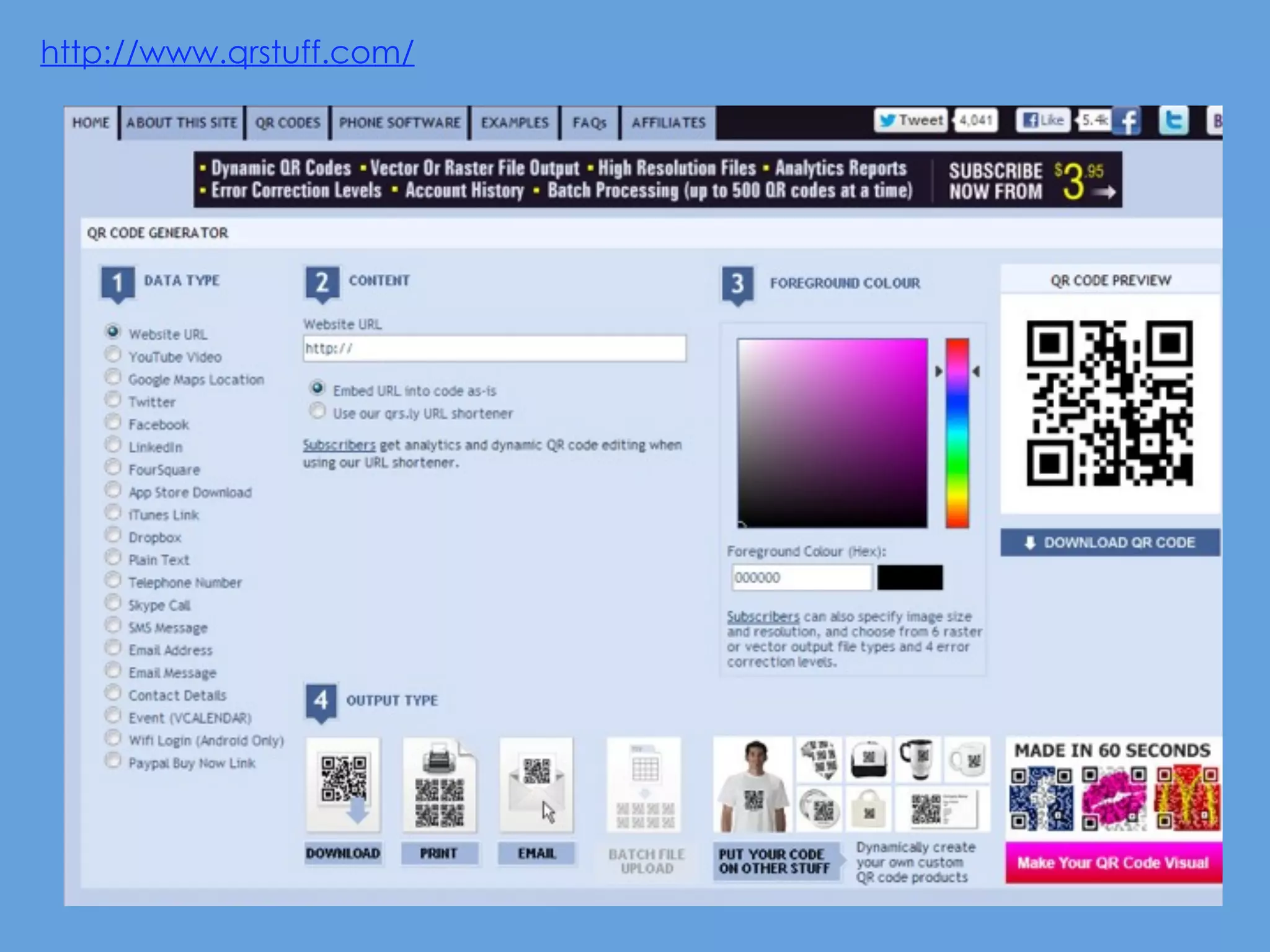Image resolution: width=1270 pixels, height=952 pixels.
Task: Click the Batch File Upload icon
Action: (x=644, y=785)
